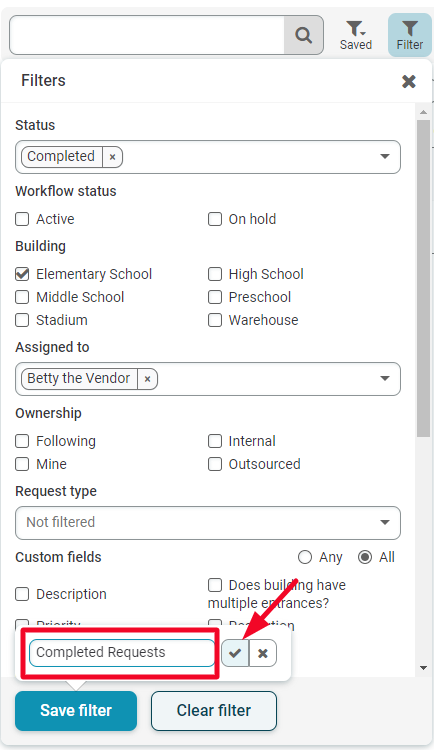434x750 pixels.
Task: Enable the On hold workflow checkbox
Action: coord(215,219)
